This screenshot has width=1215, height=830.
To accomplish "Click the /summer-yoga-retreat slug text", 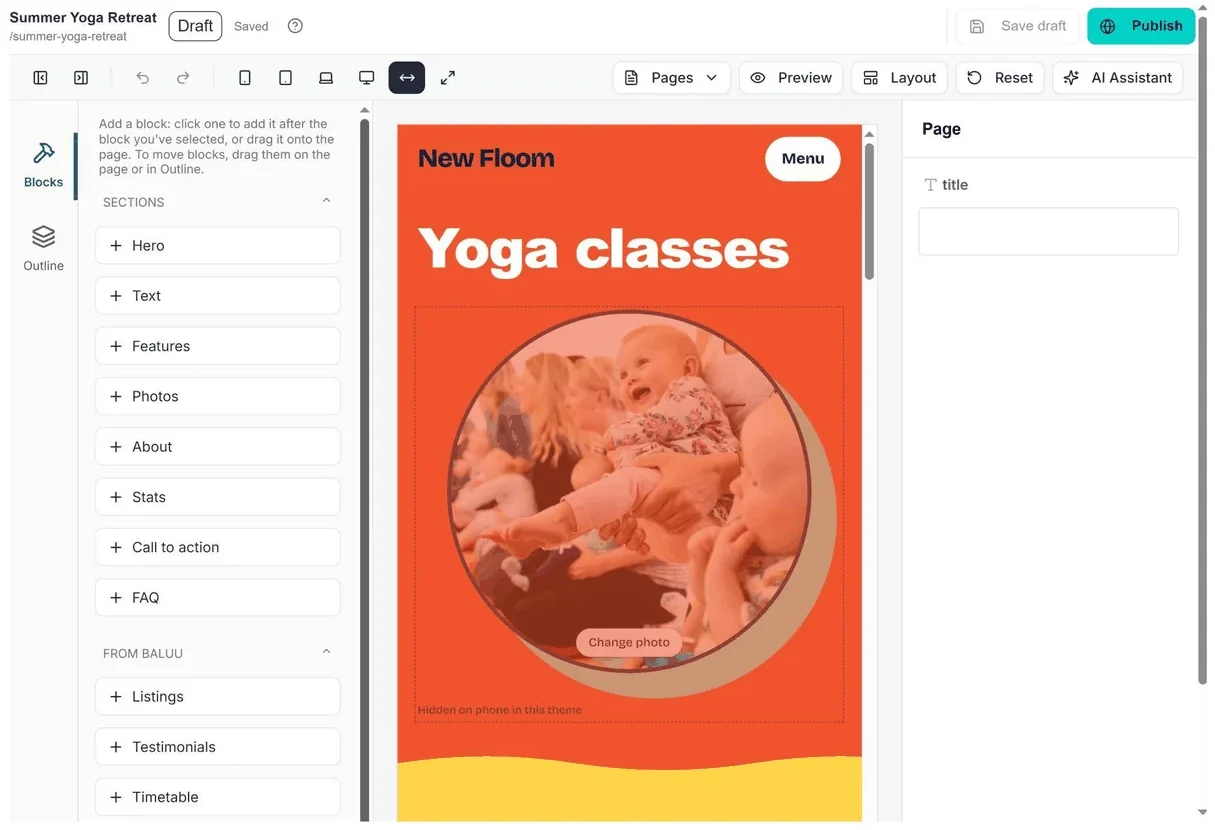I will click(x=68, y=37).
